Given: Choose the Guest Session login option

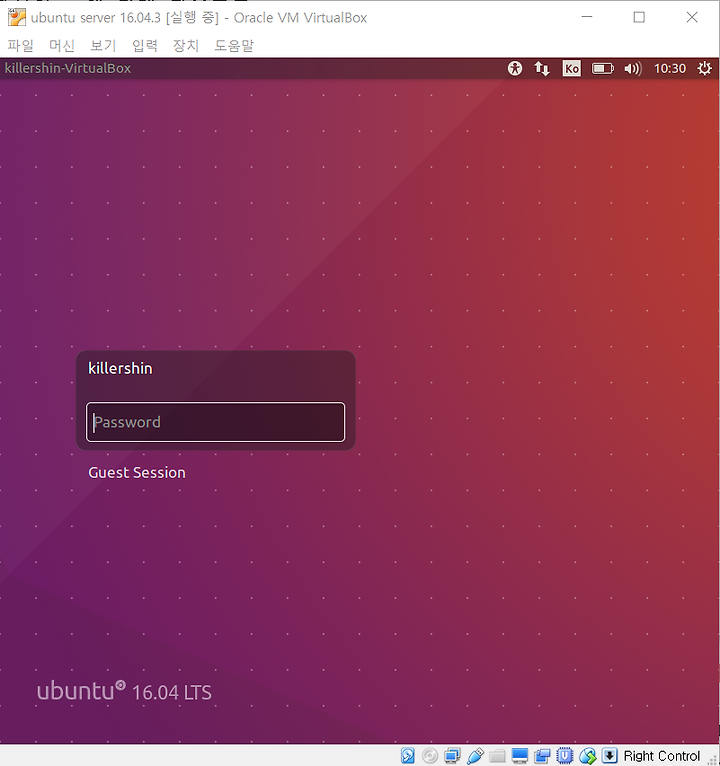Looking at the screenshot, I should (137, 472).
